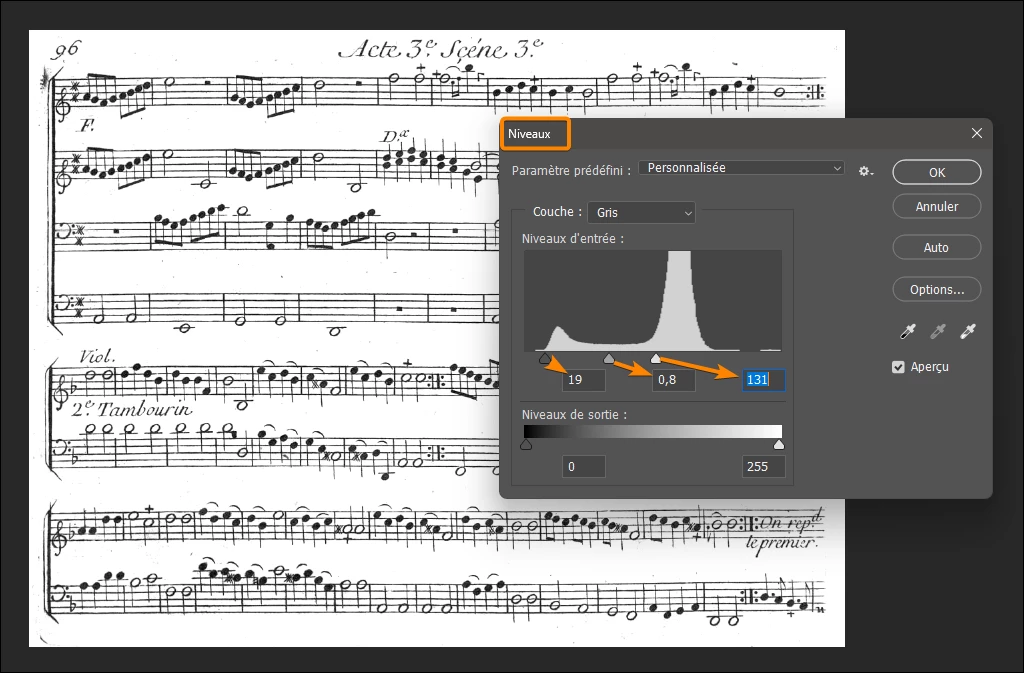The image size is (1024, 673).
Task: Click the Auto button
Action: [x=936, y=247]
